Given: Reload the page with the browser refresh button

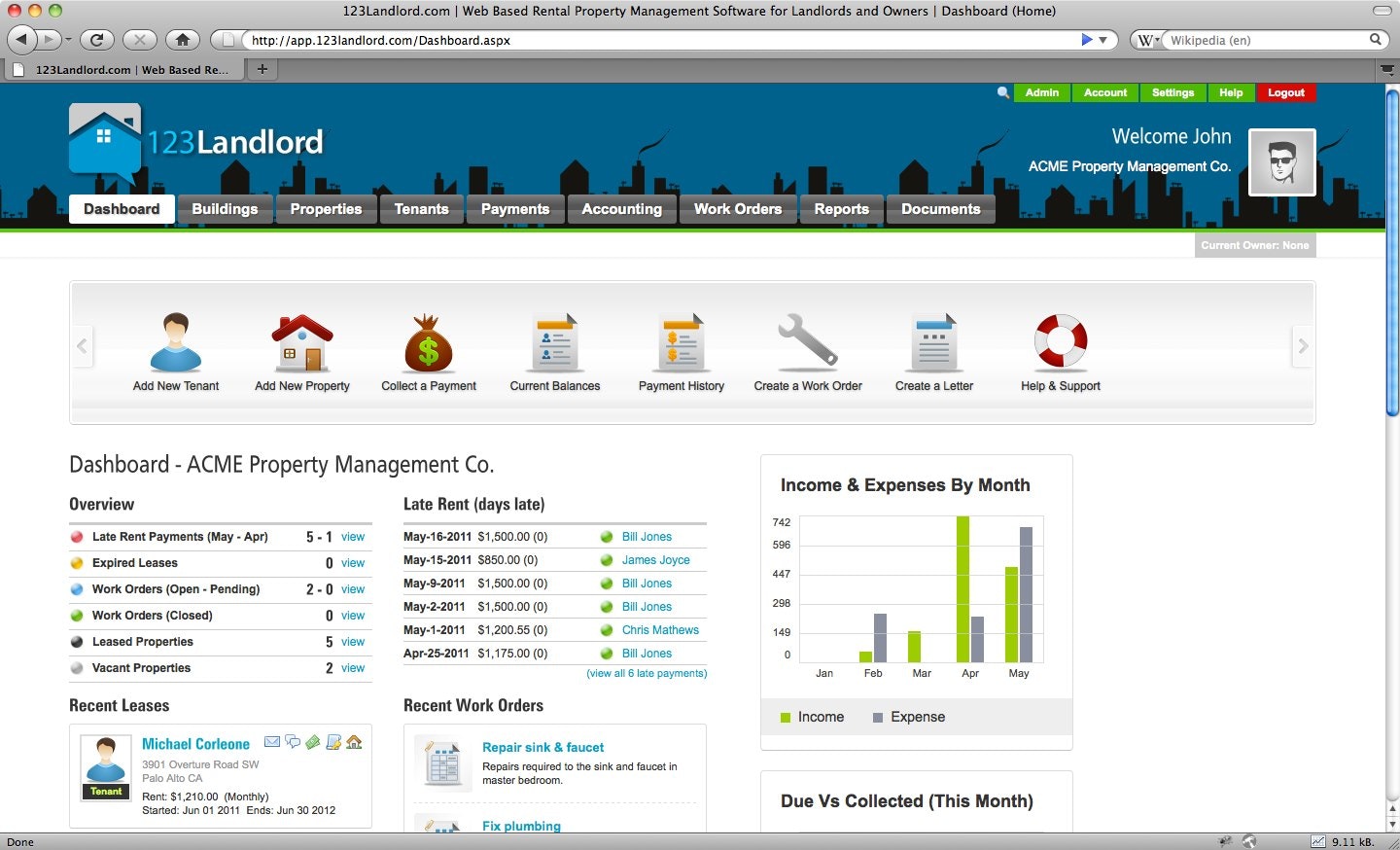Looking at the screenshot, I should [96, 40].
